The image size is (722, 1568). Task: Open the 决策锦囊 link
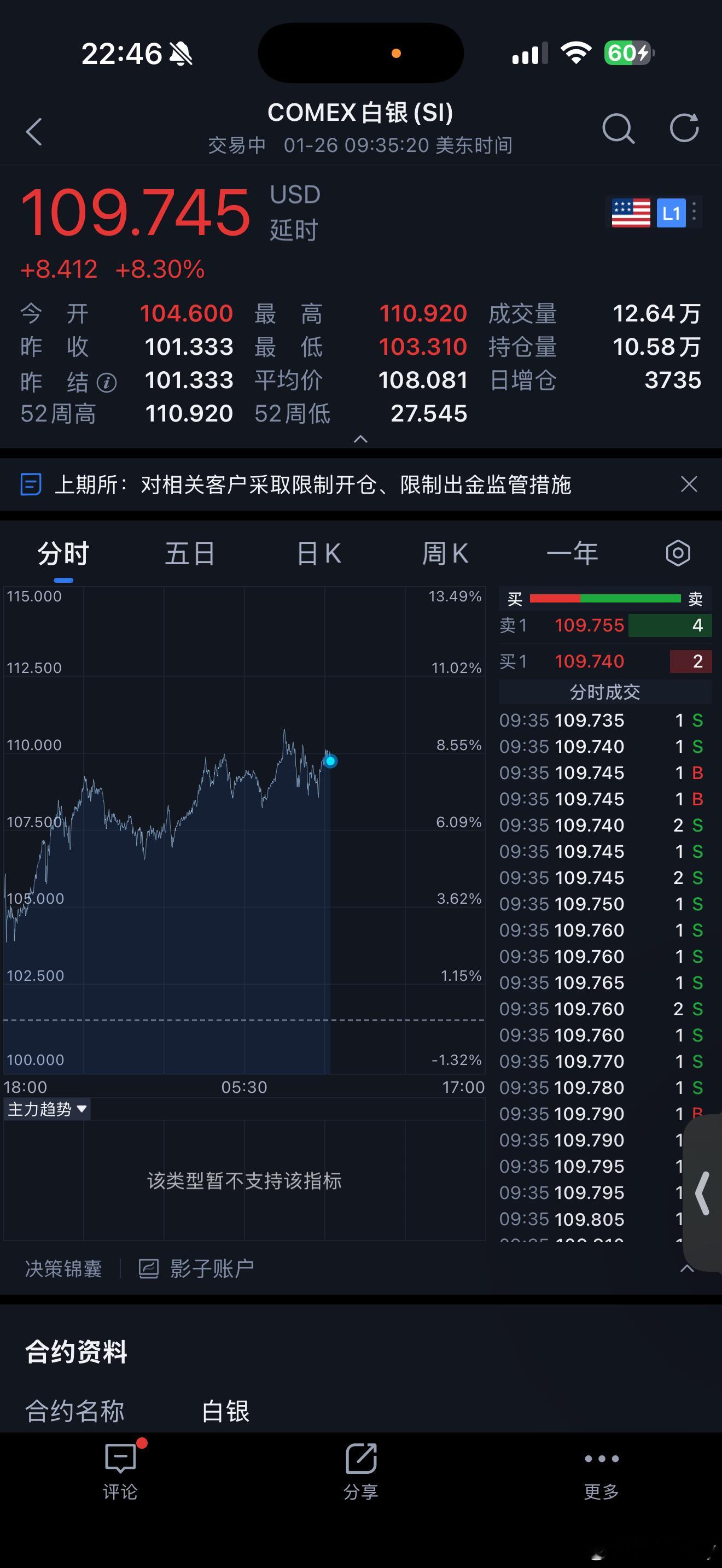point(63,1269)
